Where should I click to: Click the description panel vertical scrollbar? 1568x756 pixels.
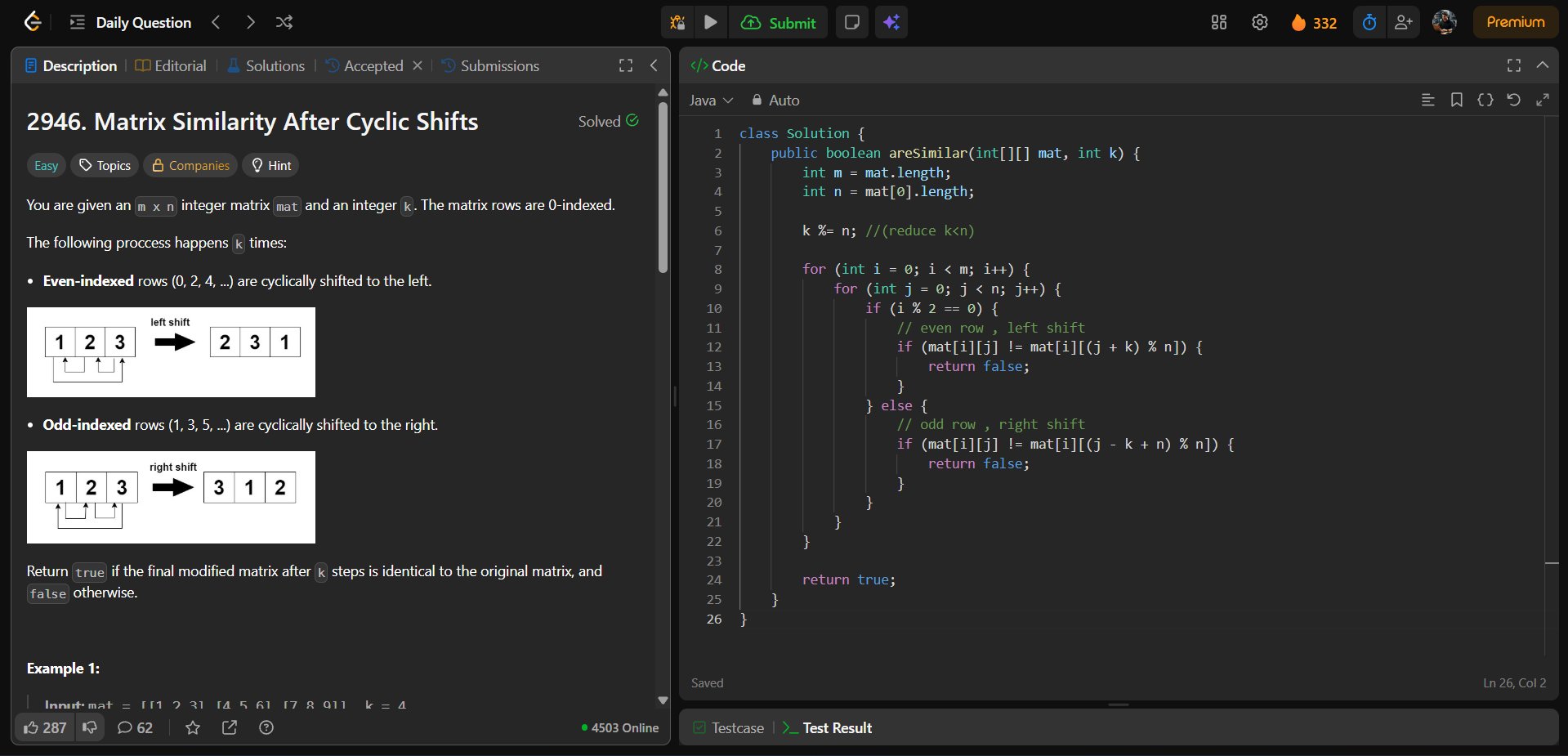coord(663,188)
